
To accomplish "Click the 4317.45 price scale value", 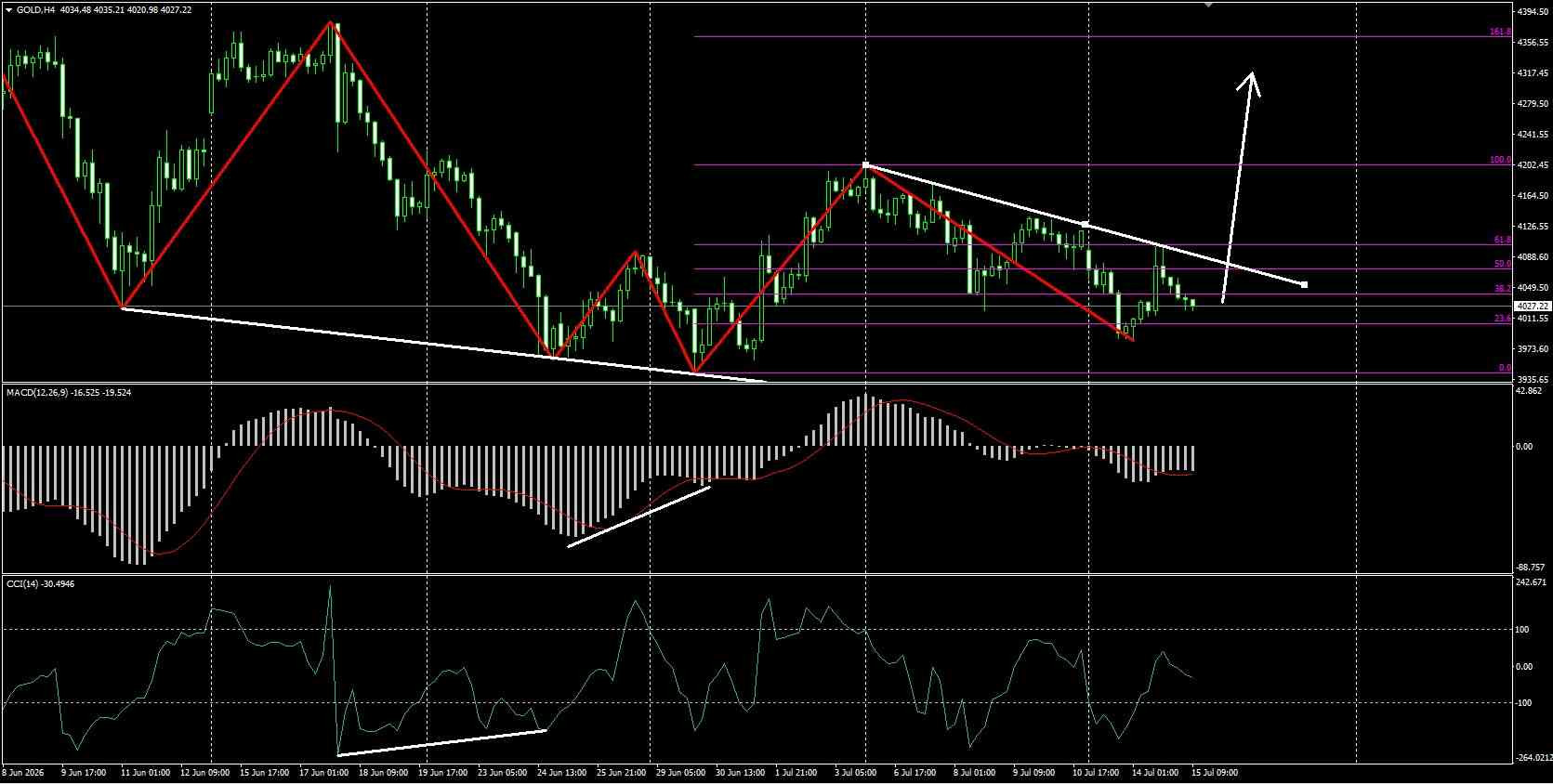I will (1532, 72).
